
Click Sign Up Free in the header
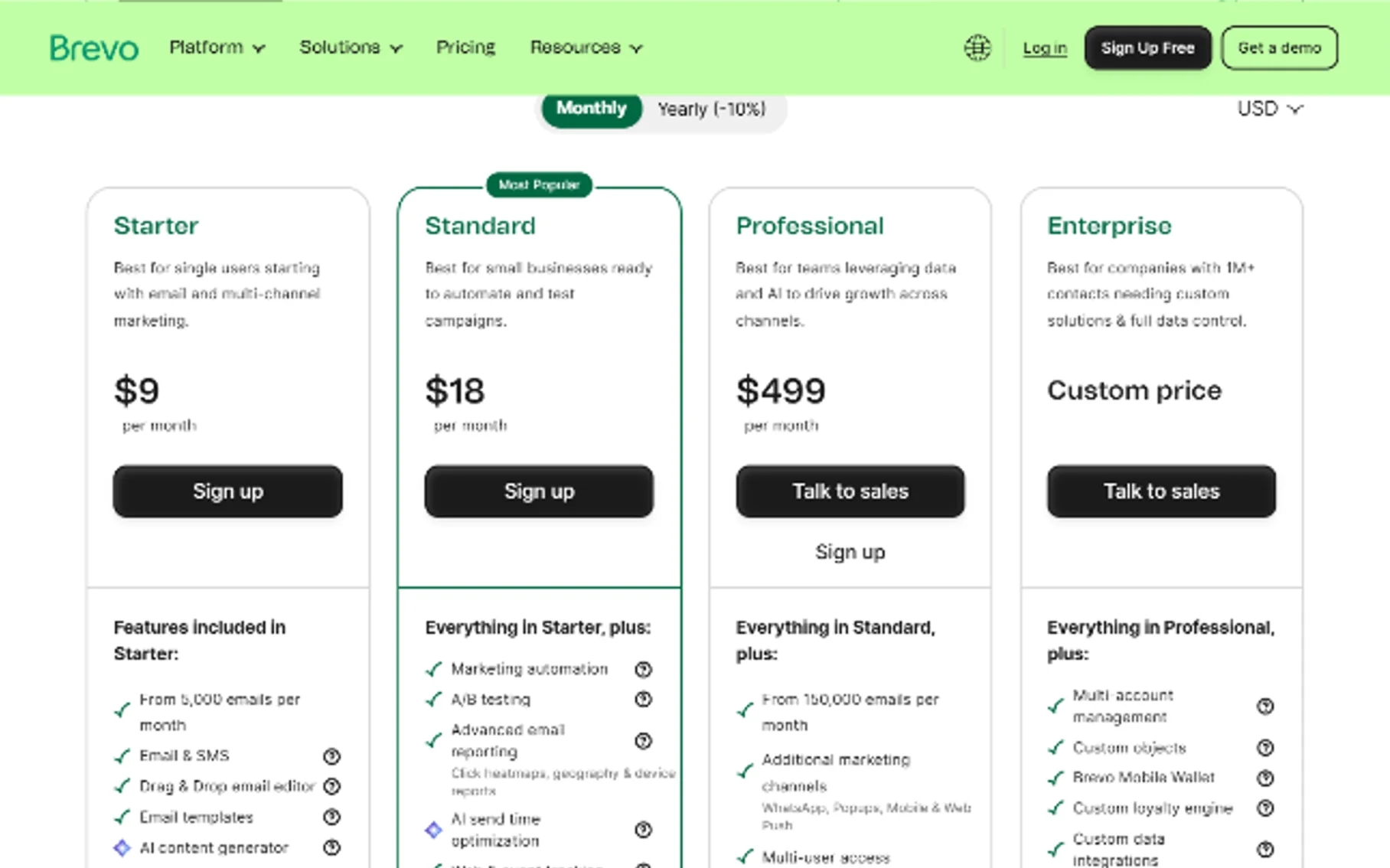click(x=1147, y=47)
